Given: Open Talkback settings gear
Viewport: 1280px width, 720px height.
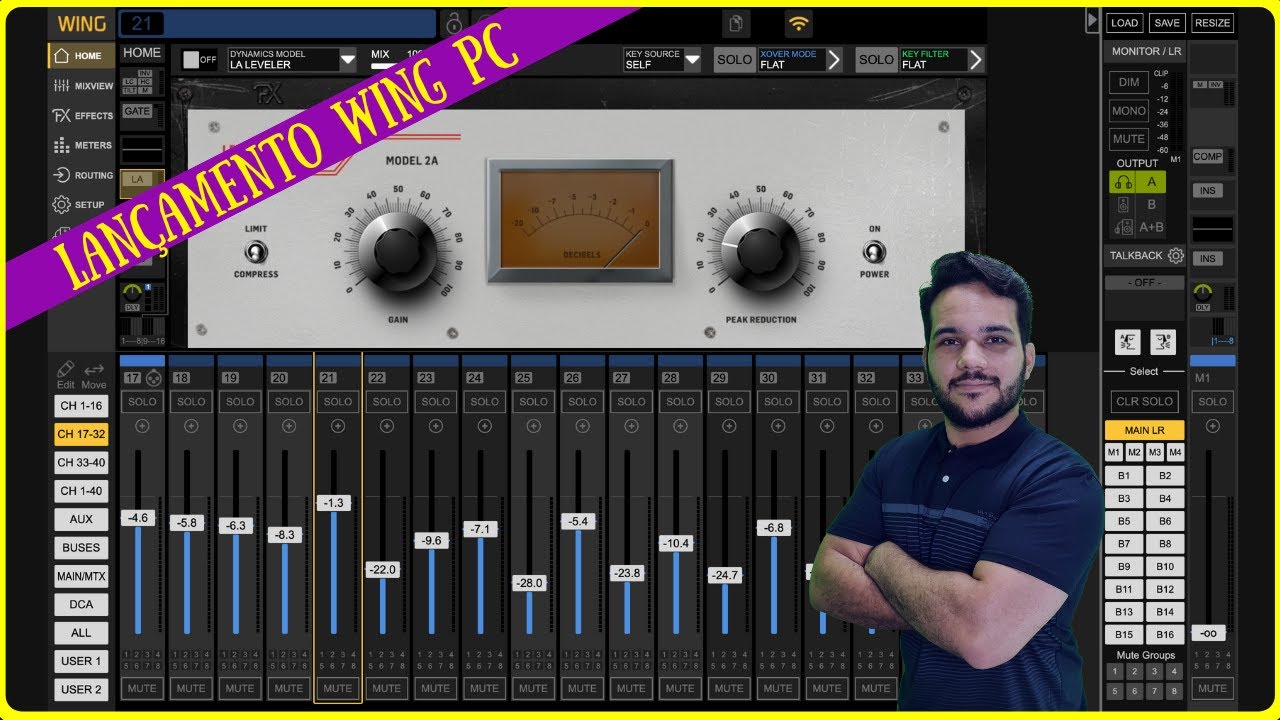Looking at the screenshot, I should pyautogui.click(x=1176, y=256).
